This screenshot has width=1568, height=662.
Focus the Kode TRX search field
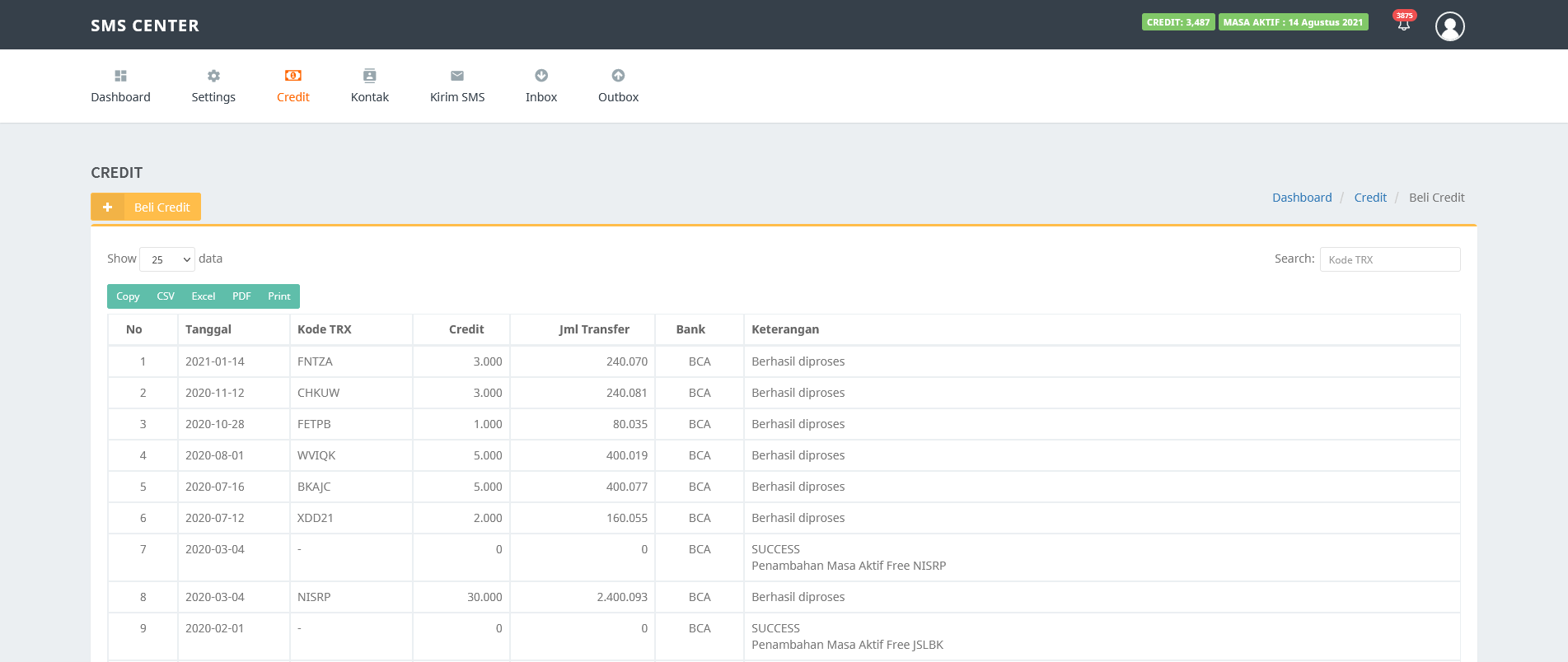click(1390, 259)
